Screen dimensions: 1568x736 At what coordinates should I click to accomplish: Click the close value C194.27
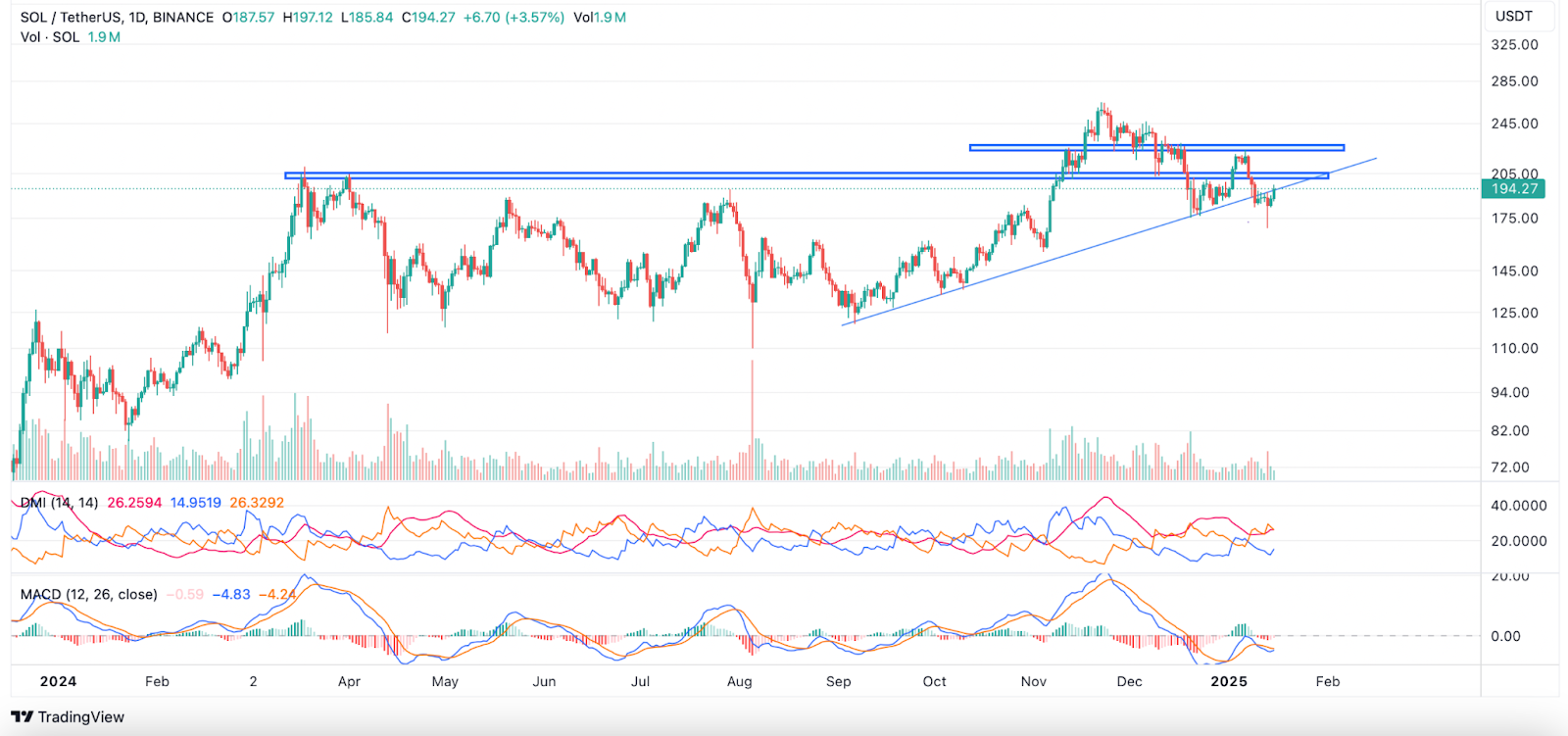428,18
